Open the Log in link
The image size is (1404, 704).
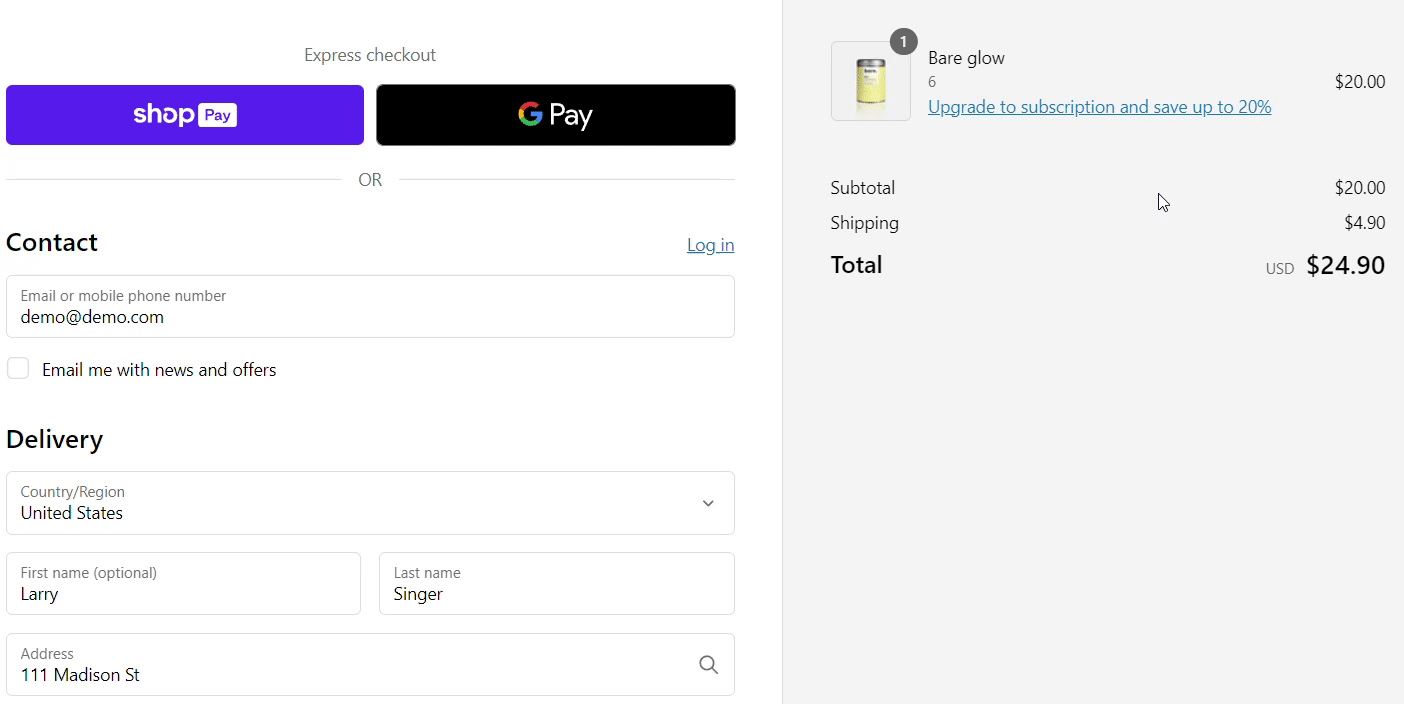pyautogui.click(x=710, y=244)
